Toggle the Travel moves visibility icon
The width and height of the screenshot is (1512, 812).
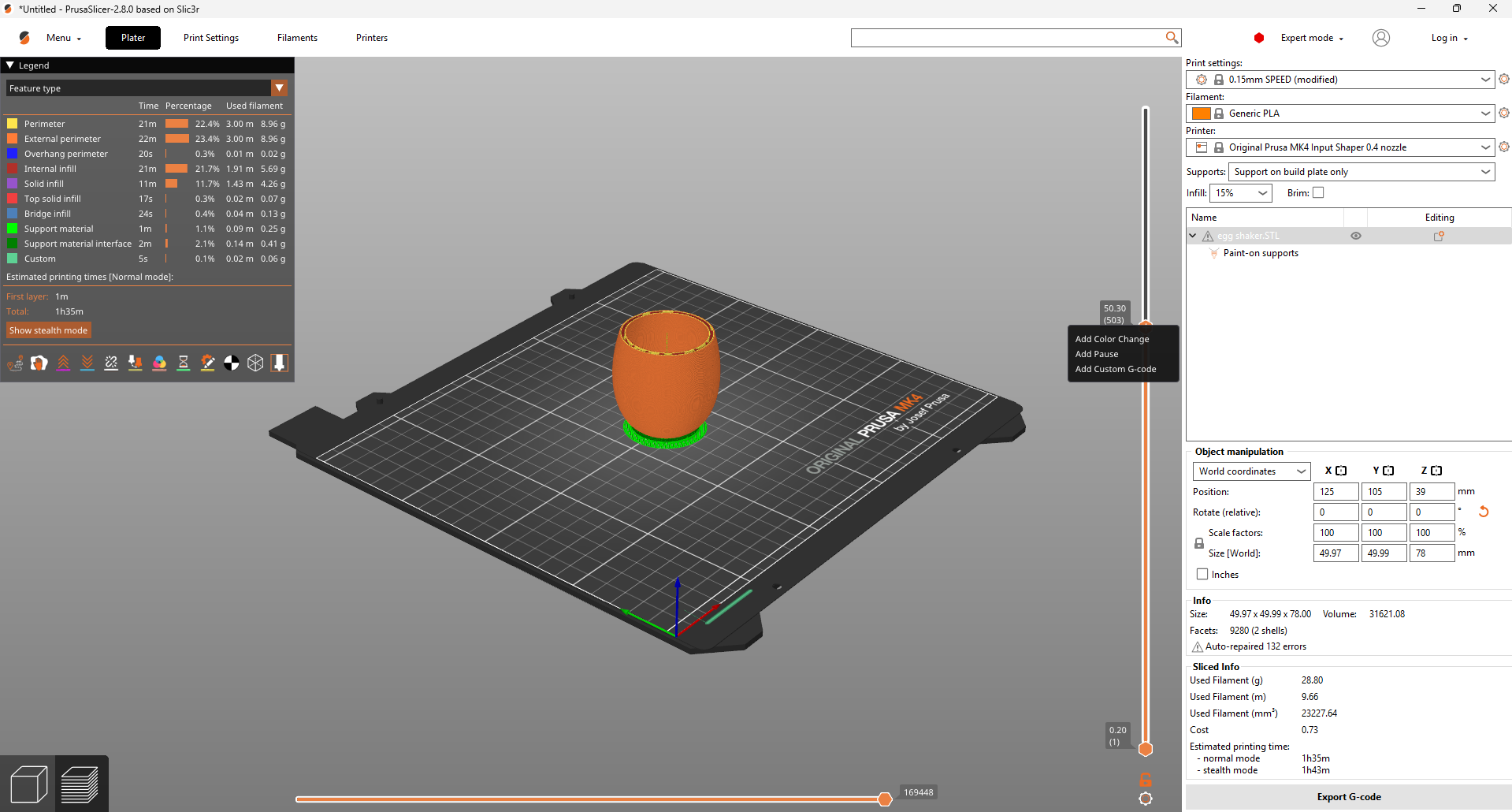(15, 363)
